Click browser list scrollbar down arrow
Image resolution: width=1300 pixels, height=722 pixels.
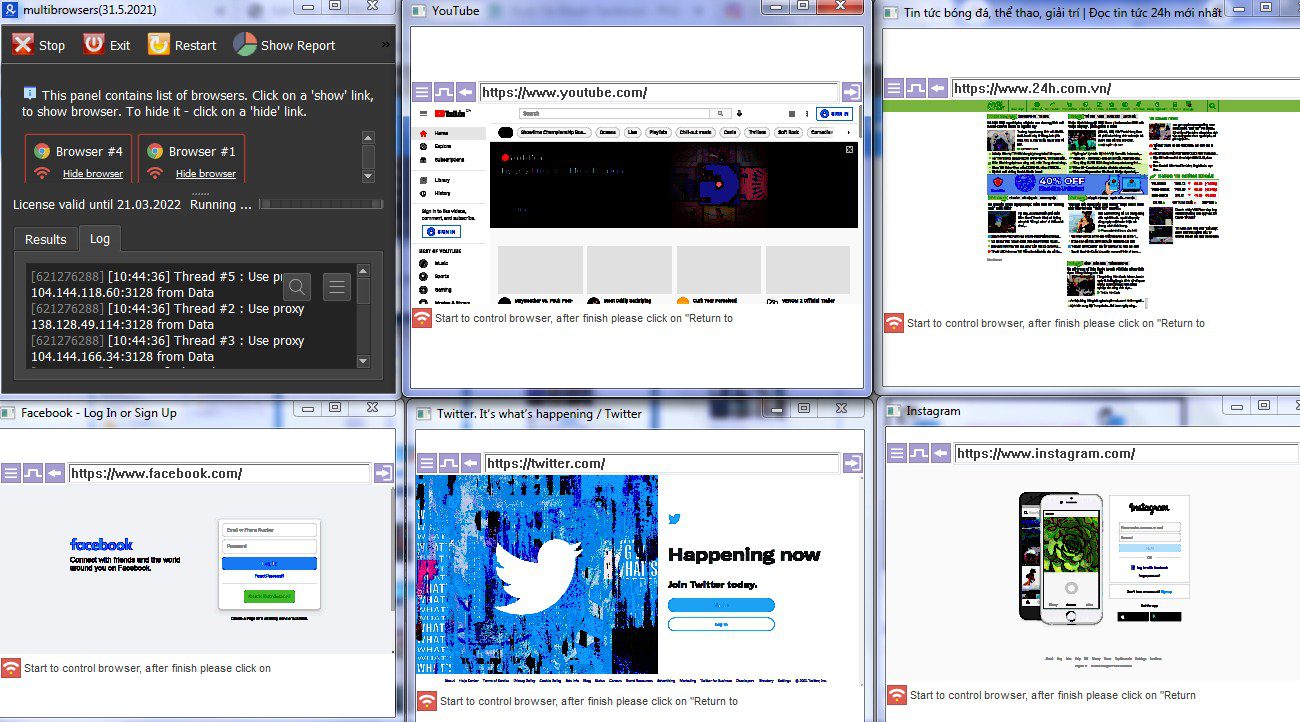pos(368,176)
